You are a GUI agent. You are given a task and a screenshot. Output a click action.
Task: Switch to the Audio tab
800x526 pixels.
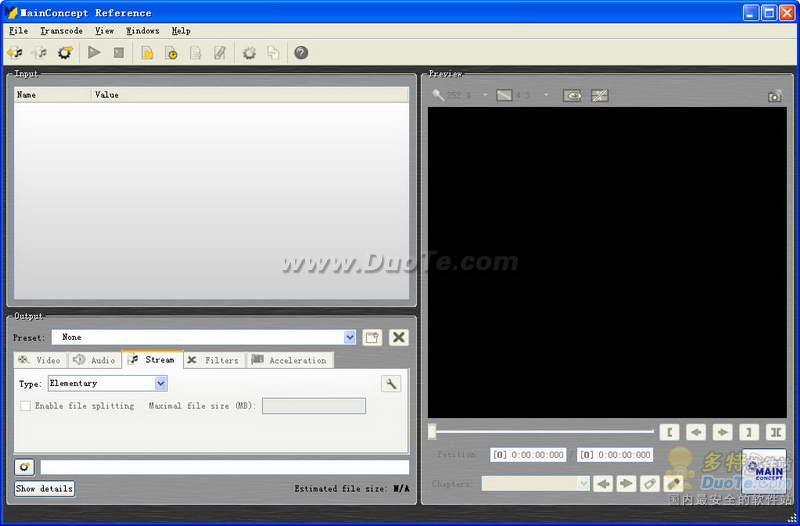coord(94,360)
